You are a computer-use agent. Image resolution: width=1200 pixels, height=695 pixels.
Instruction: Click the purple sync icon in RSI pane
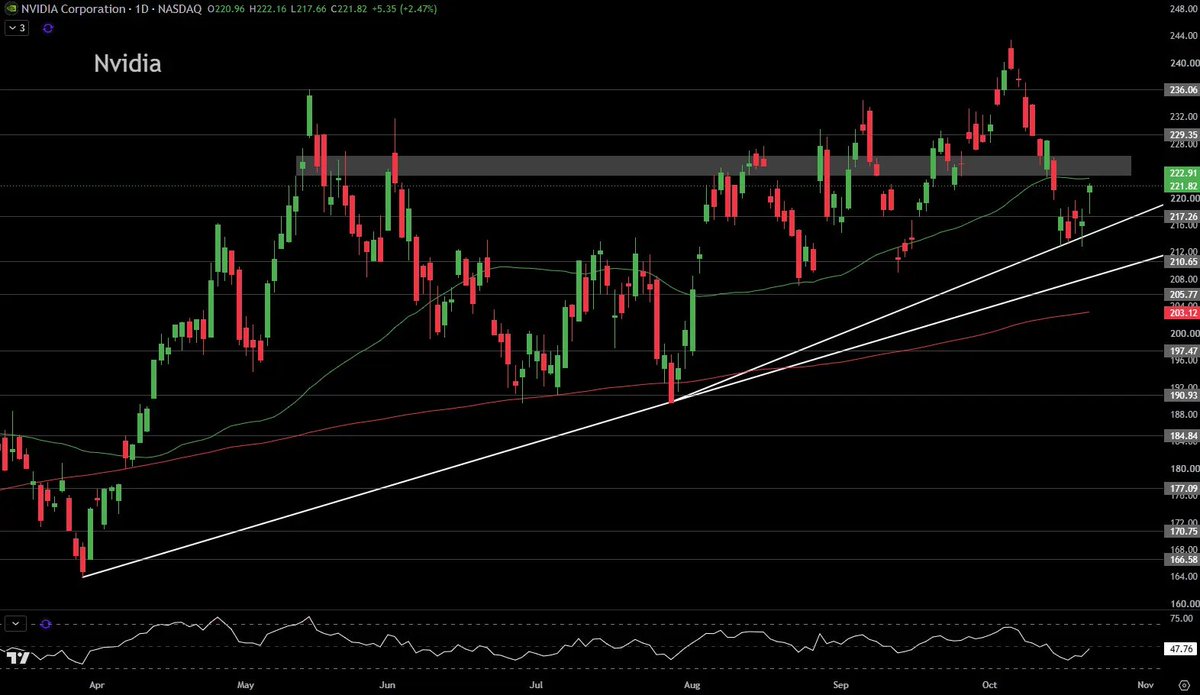pos(47,623)
